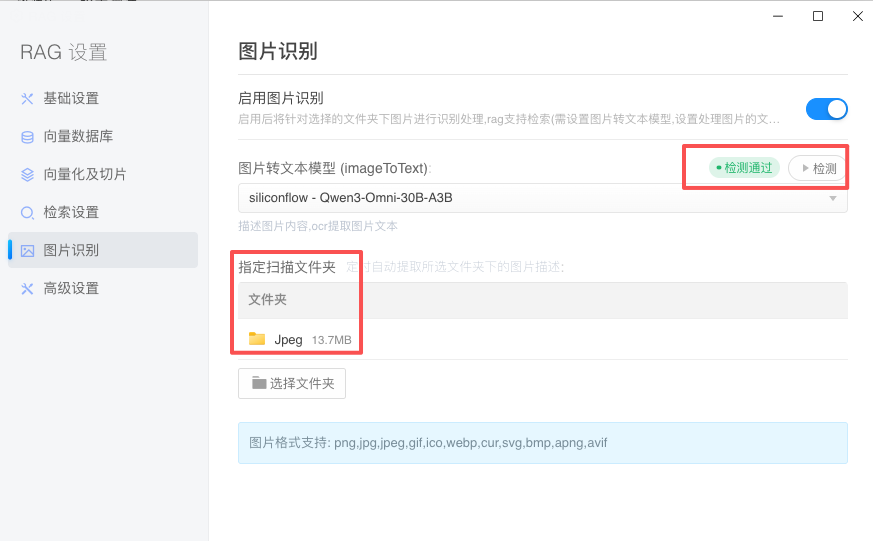Click the 图片识别 picture icon

(x=28, y=251)
